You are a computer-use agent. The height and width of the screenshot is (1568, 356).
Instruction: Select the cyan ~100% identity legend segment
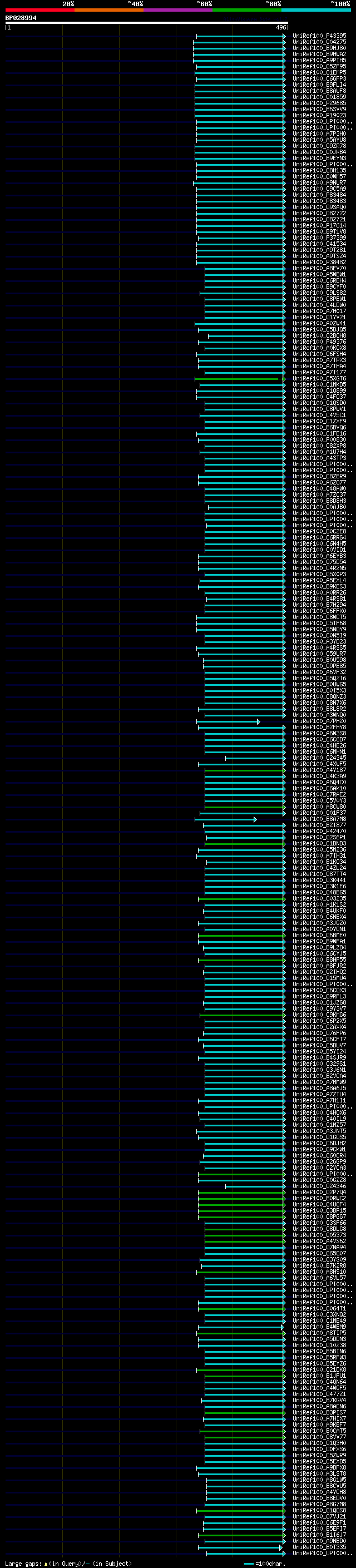(x=317, y=10)
